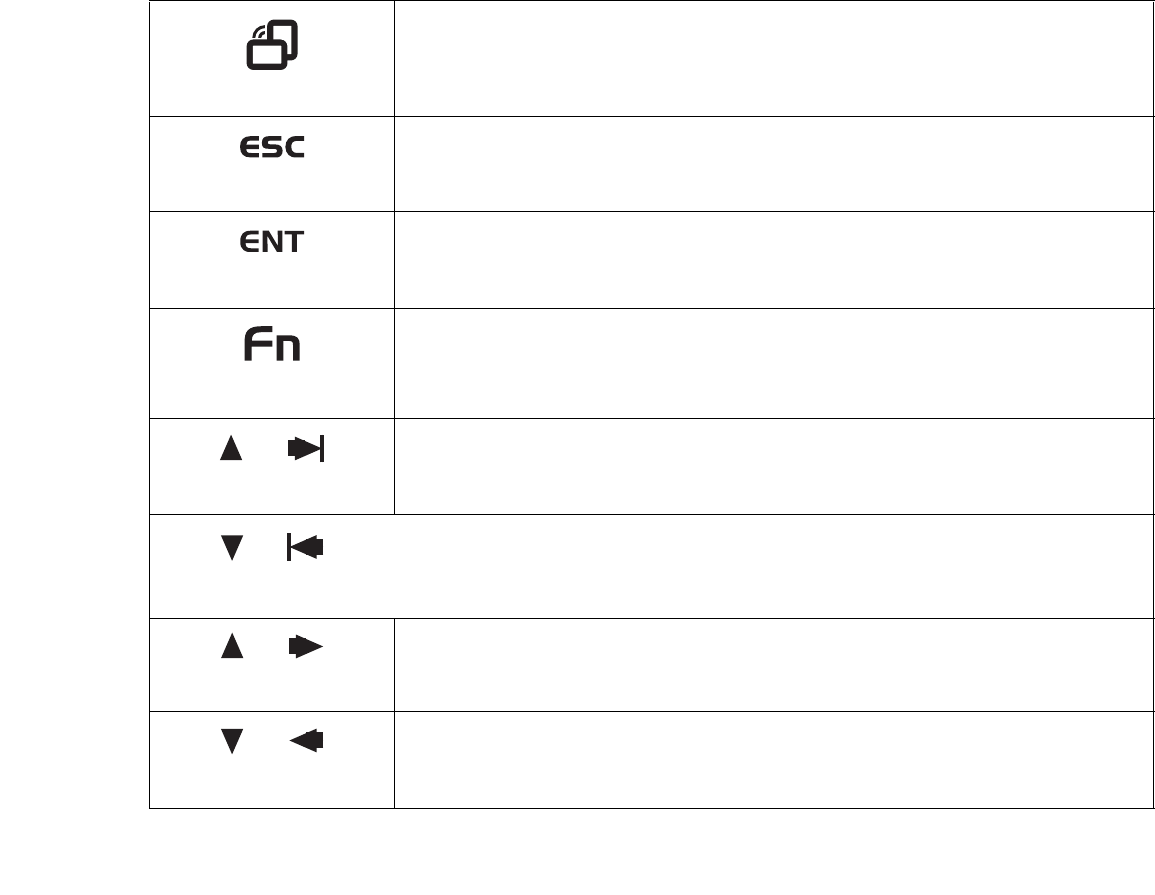The height and width of the screenshot is (895, 1155).
Task: Click empty description cell beside display-switch icon
Action: click(x=770, y=58)
